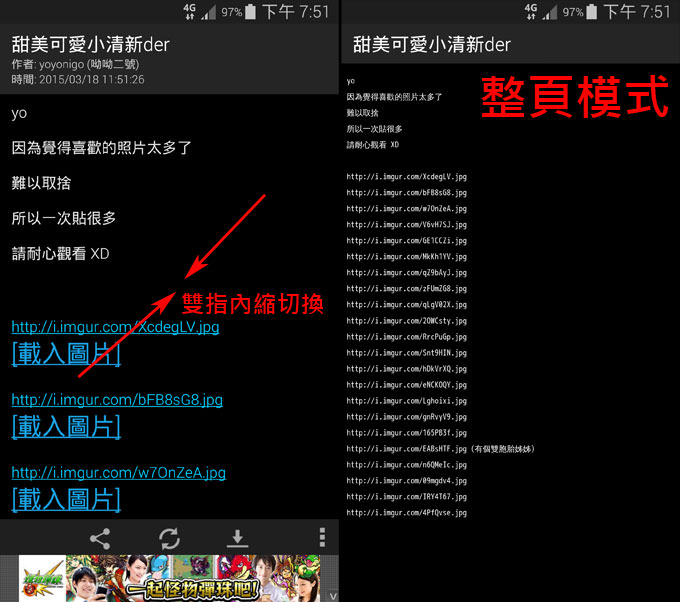Tap the left post title header
Viewport: 680px width, 602px height.
click(x=92, y=45)
